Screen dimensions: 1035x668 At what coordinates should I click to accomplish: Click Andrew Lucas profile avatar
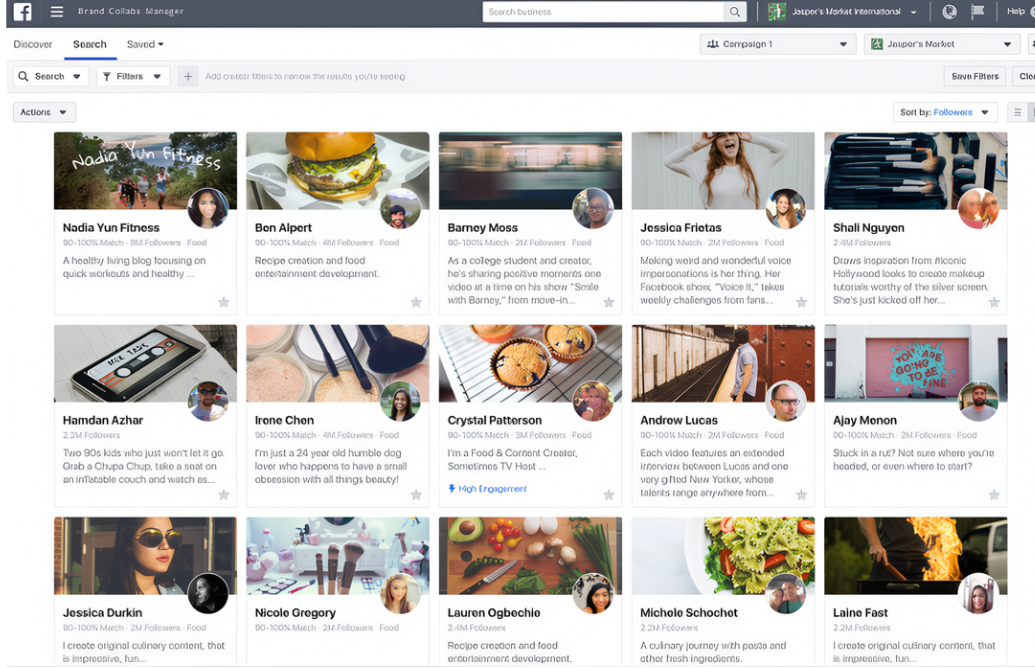[x=785, y=401]
